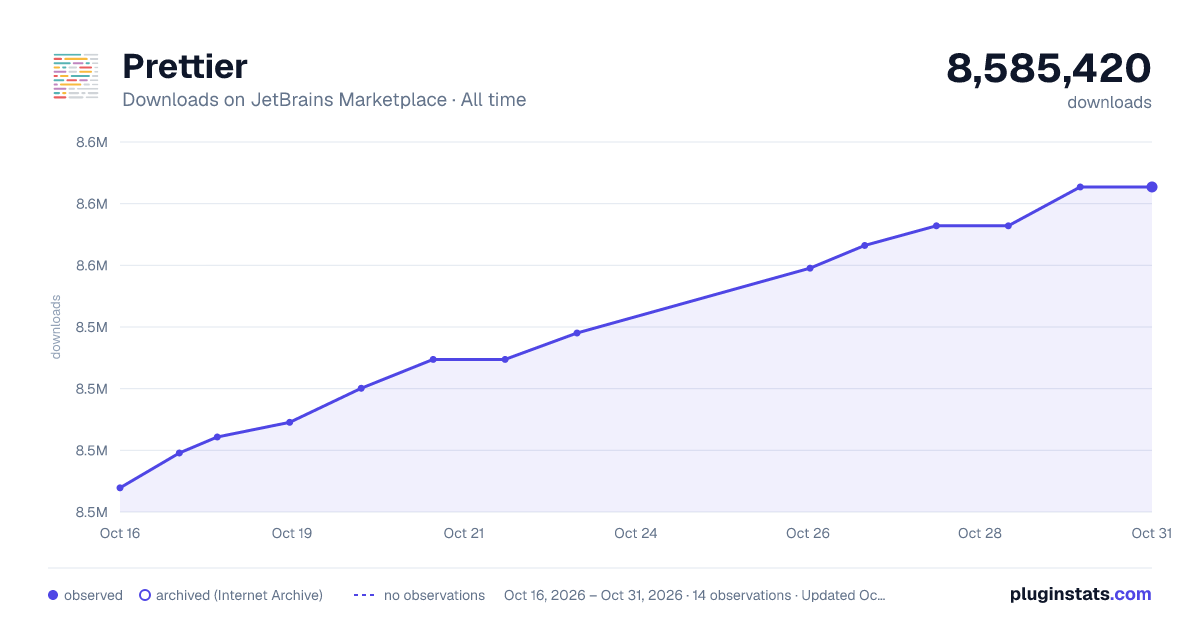Image resolution: width=1200 pixels, height=630 pixels.
Task: Open the pluginstats.com link
Action: (x=1080, y=594)
